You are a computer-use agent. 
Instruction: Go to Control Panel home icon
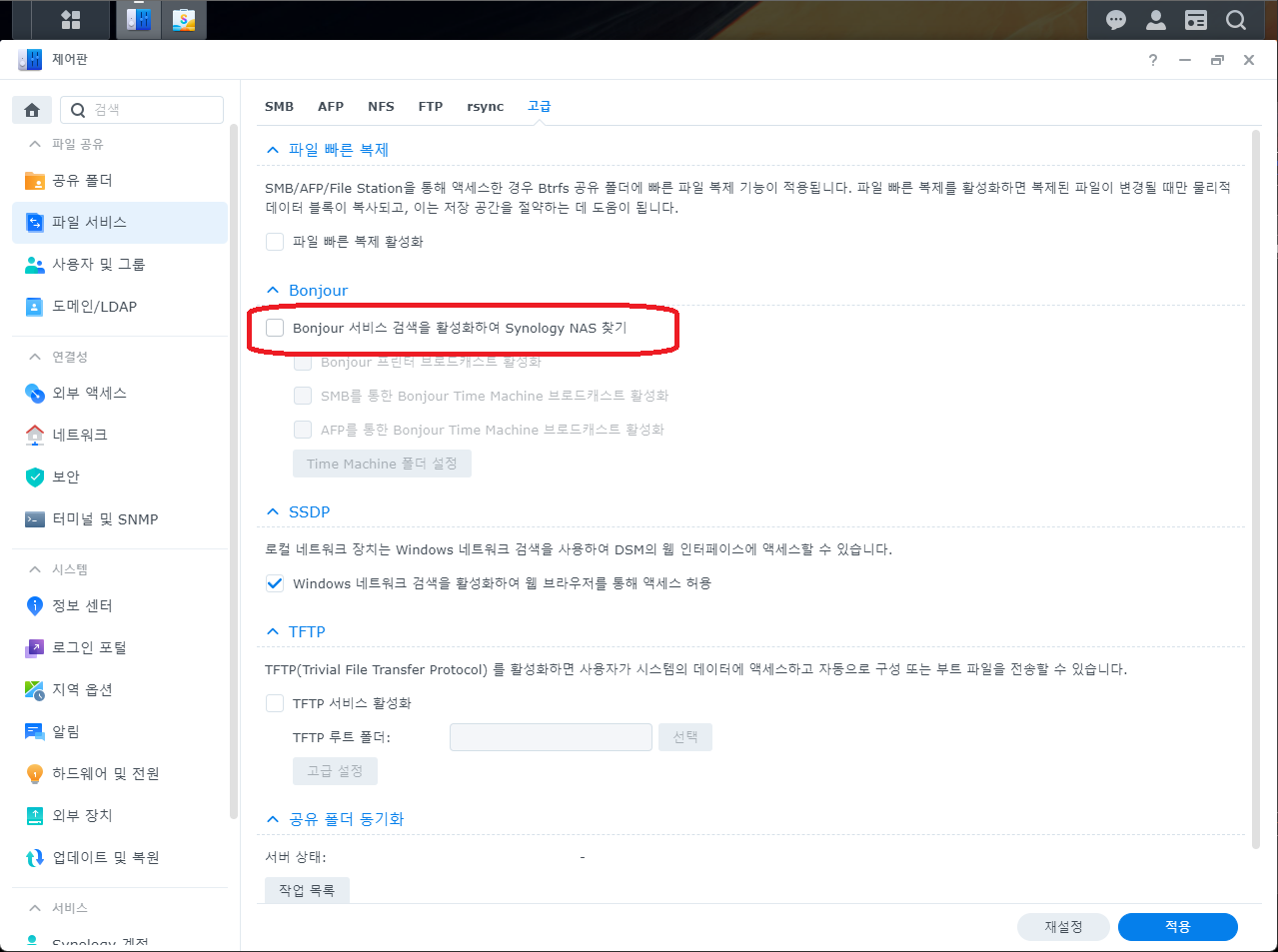point(32,110)
